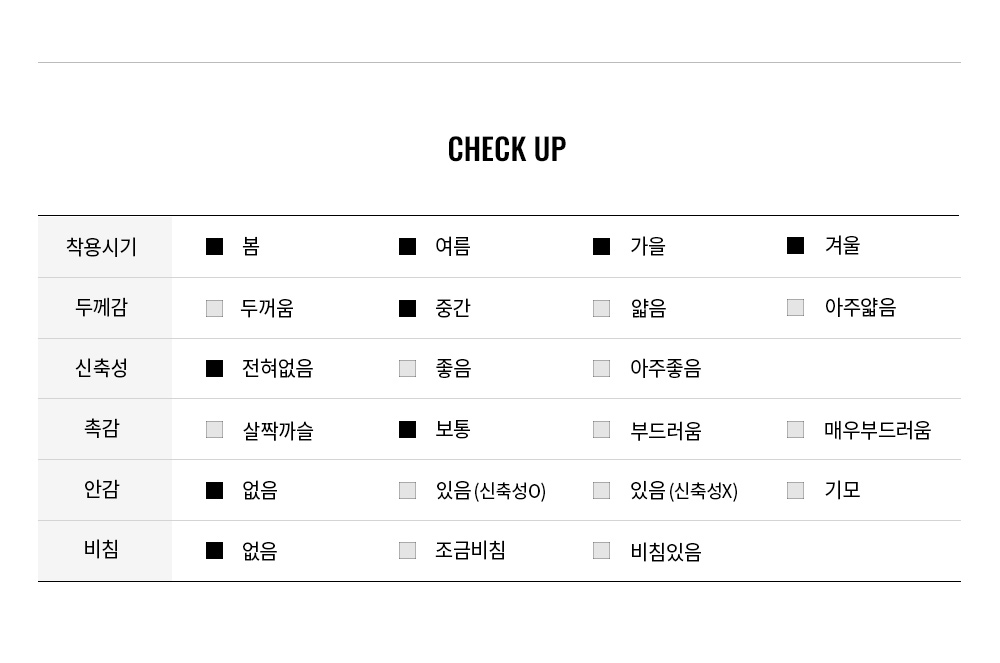Viewport: 1000px width, 663px height.
Task: Toggle the 여름 (summer) checkbox
Action: click(x=407, y=247)
